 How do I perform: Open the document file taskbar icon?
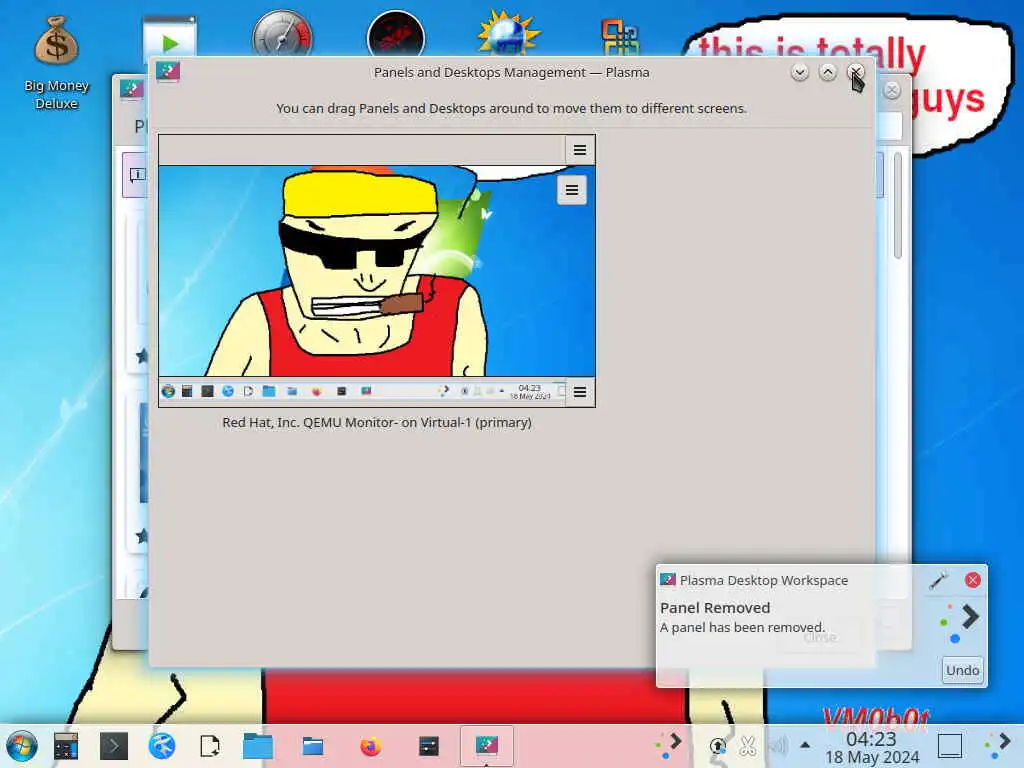pyautogui.click(x=210, y=746)
